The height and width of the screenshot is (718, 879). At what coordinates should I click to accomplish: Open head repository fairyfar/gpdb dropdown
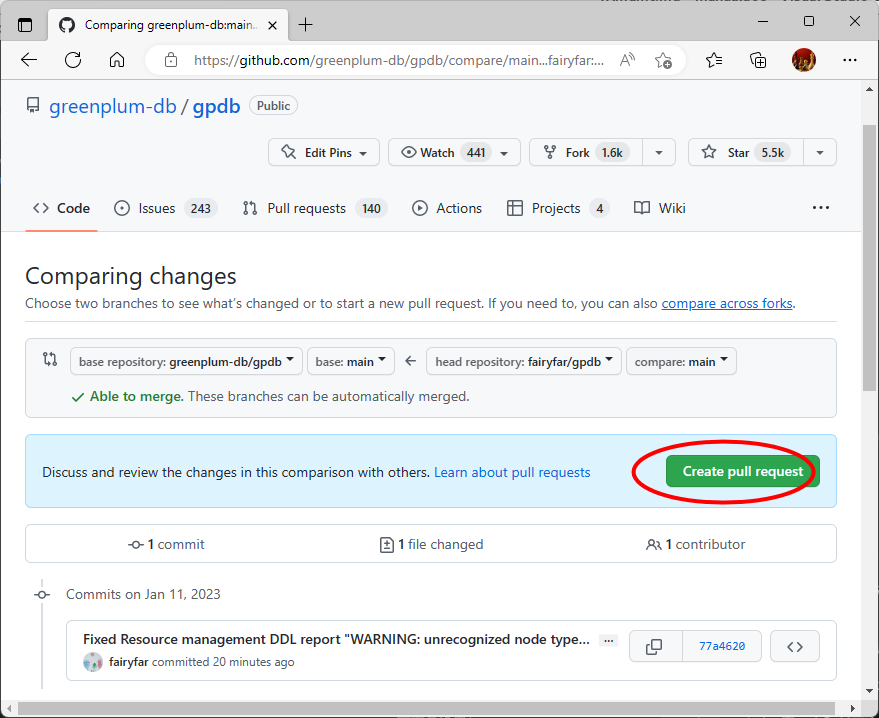tap(524, 362)
